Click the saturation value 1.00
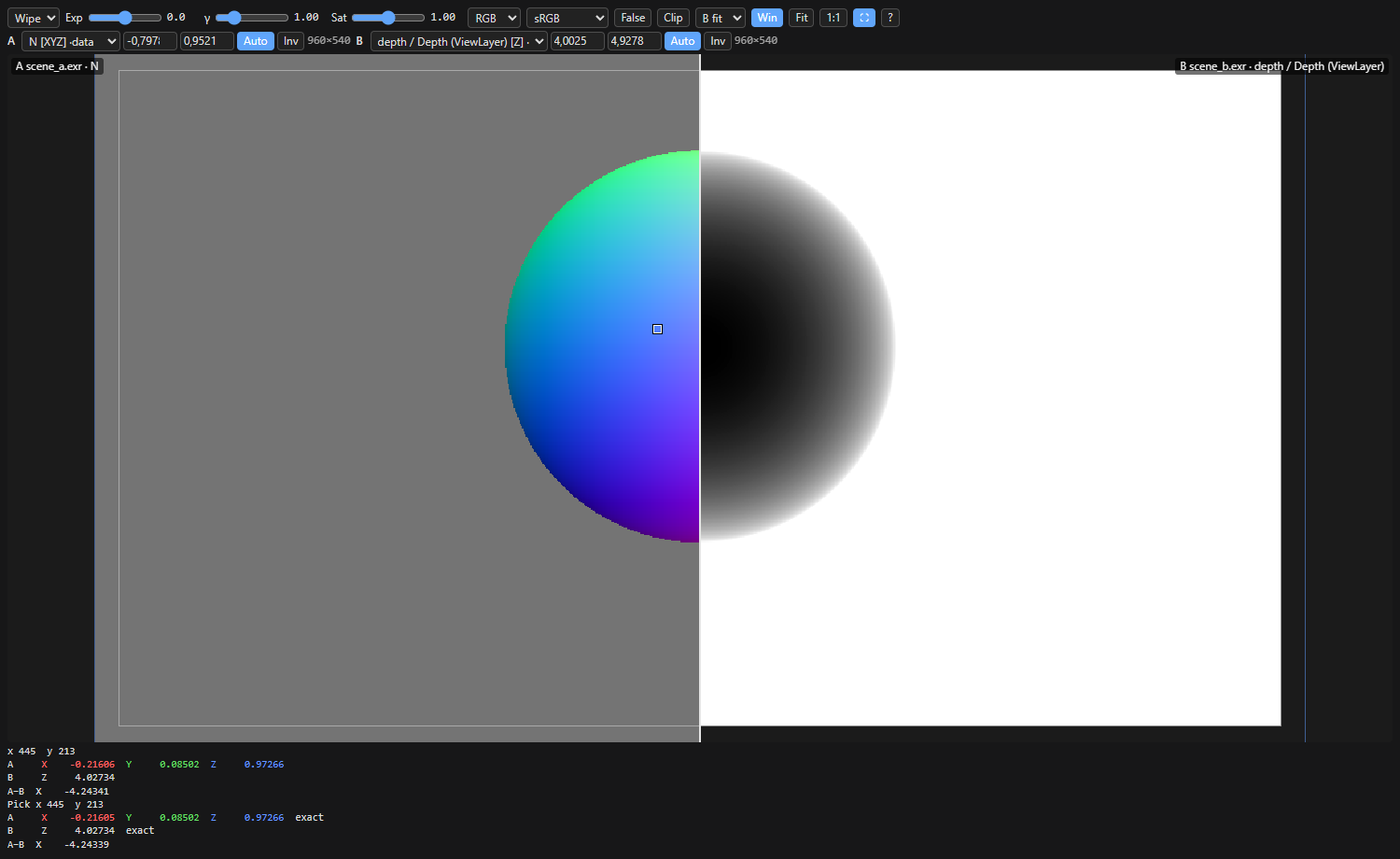This screenshot has width=1400, height=859. (443, 18)
